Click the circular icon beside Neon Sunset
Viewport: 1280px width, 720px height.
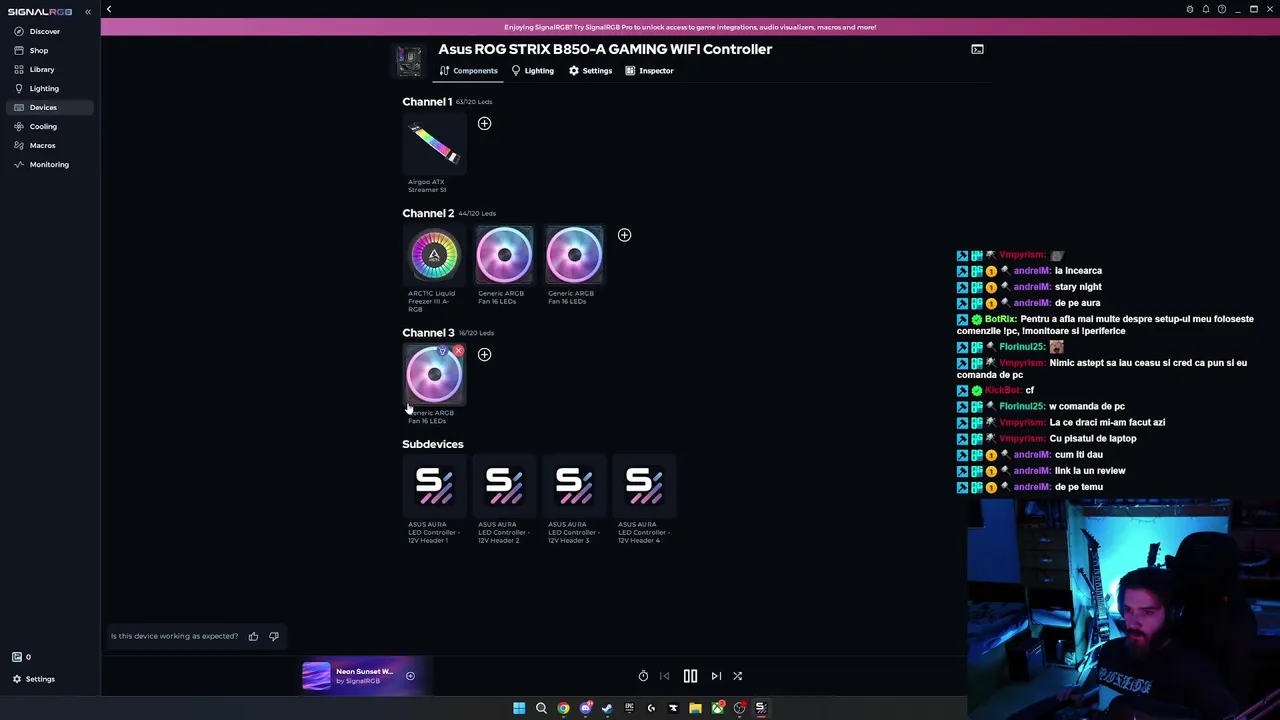point(410,676)
